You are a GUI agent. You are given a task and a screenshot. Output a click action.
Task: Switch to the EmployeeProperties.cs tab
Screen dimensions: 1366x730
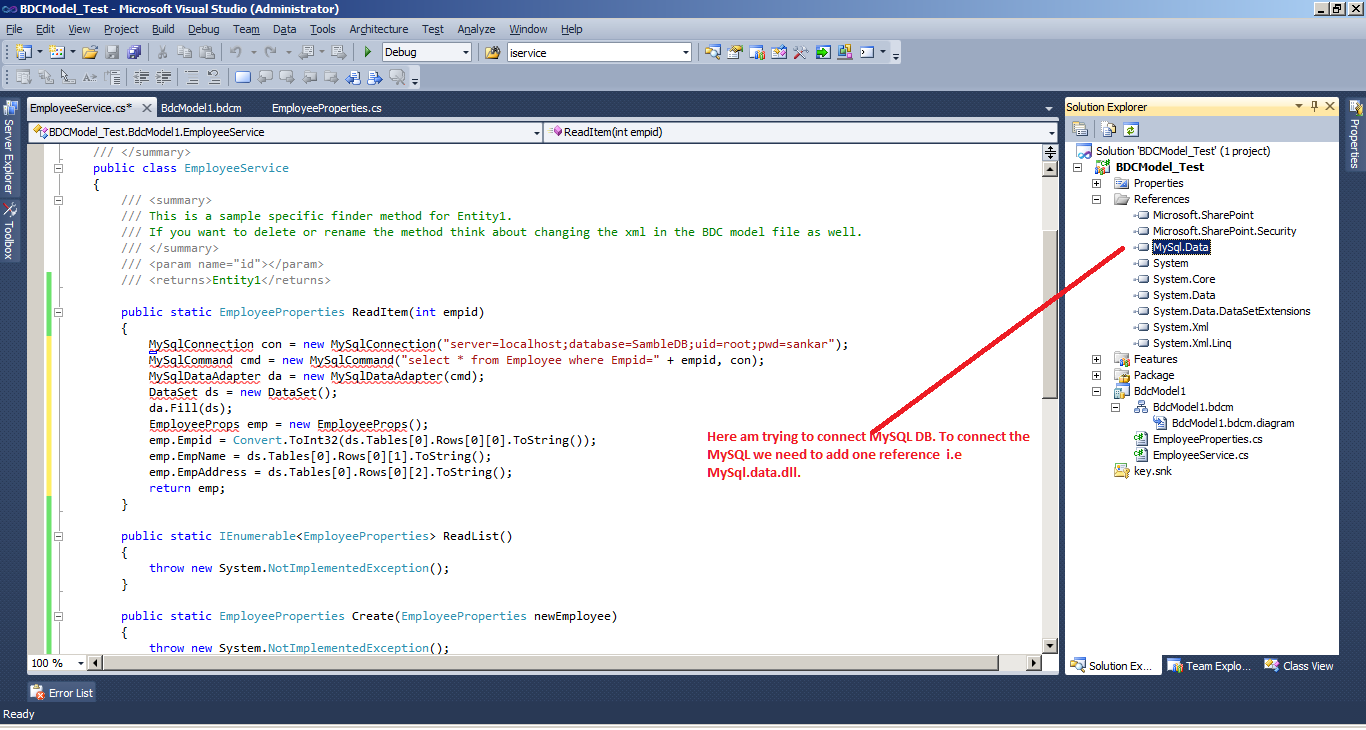click(326, 108)
